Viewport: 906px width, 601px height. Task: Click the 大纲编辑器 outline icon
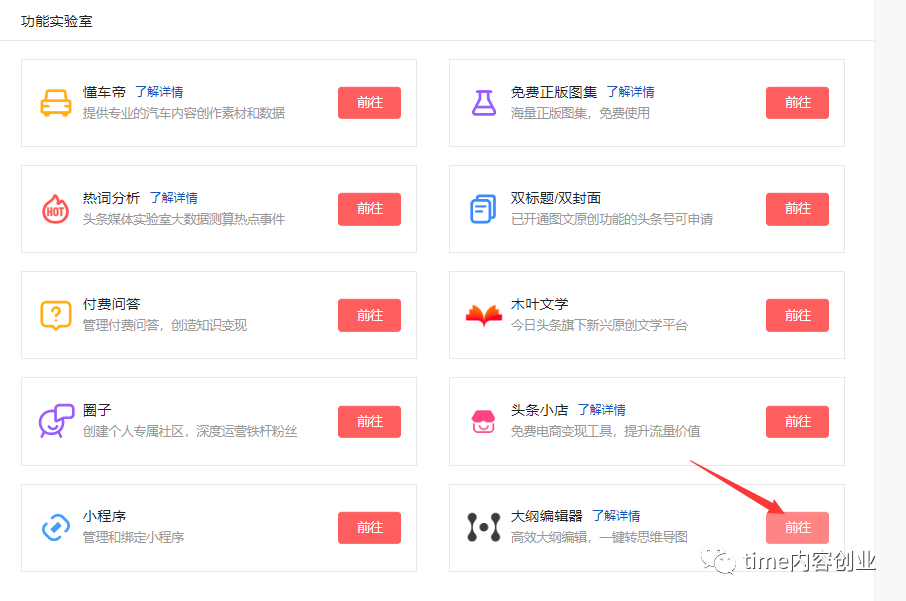[x=483, y=527]
